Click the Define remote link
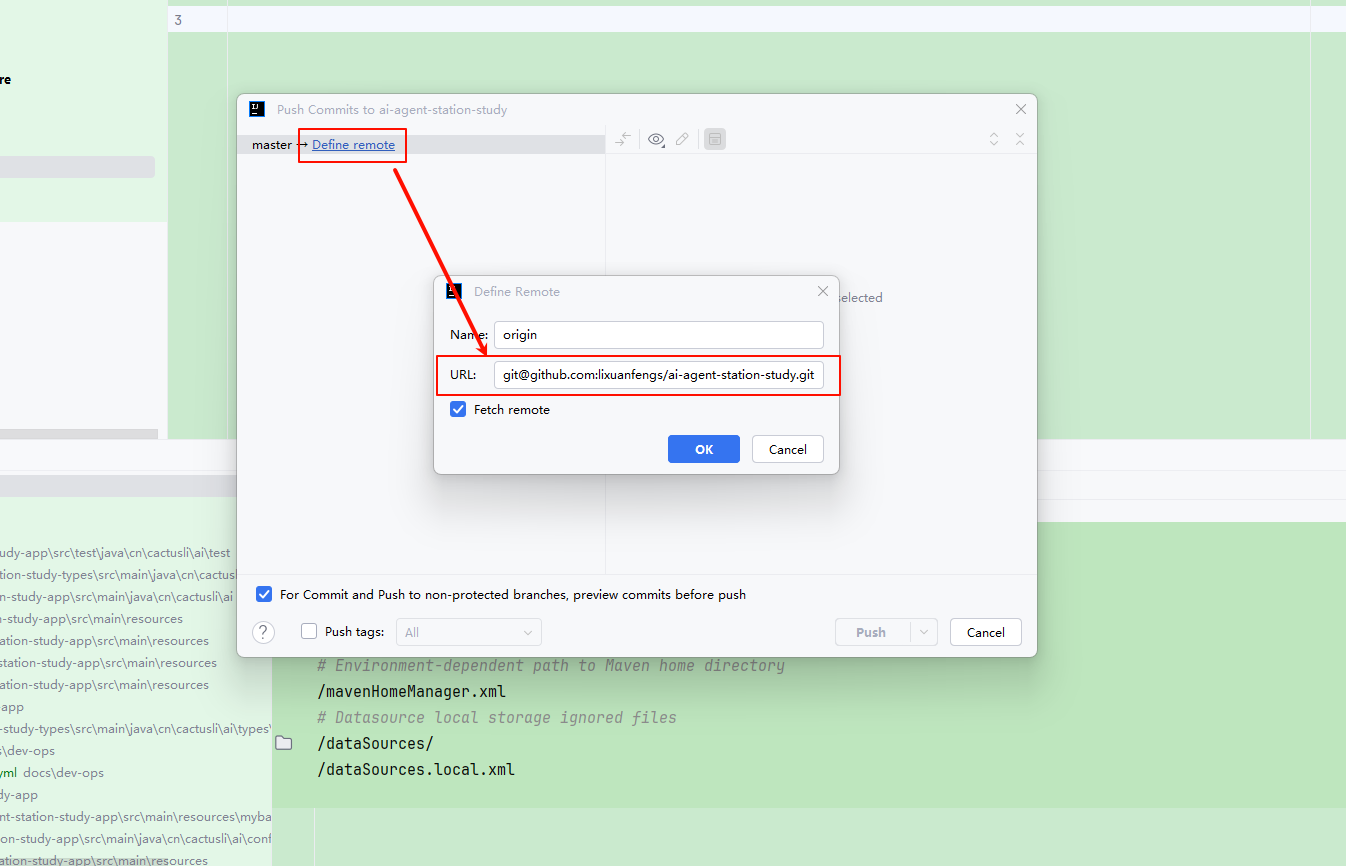This screenshot has height=866, width=1346. tap(353, 145)
